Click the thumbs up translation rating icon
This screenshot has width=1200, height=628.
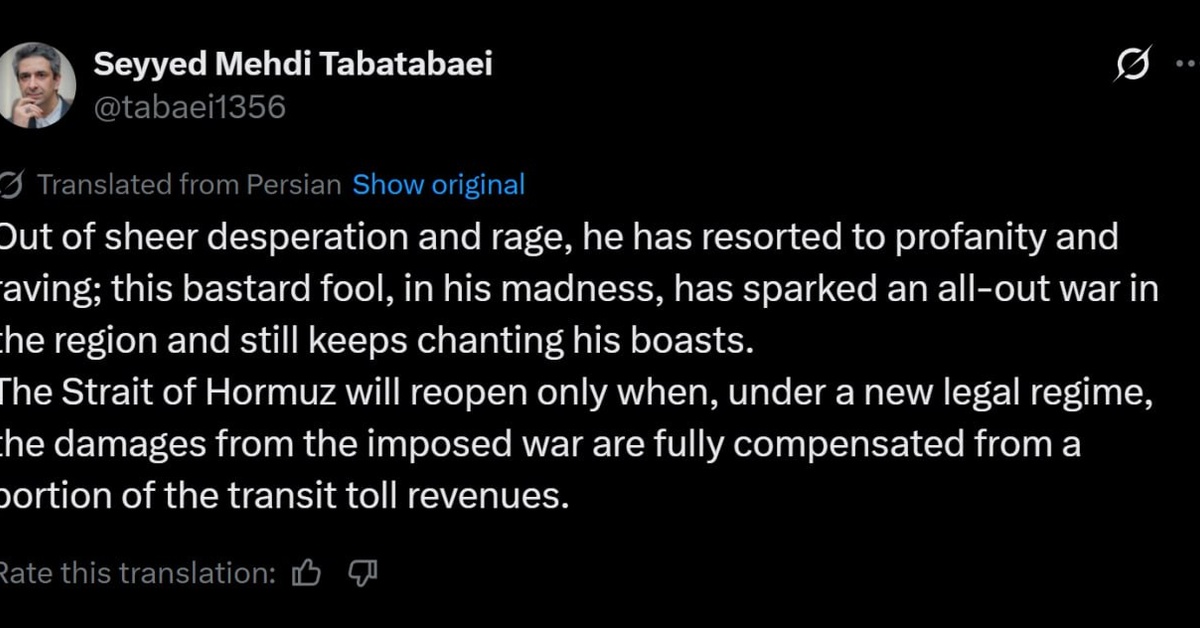coord(306,573)
